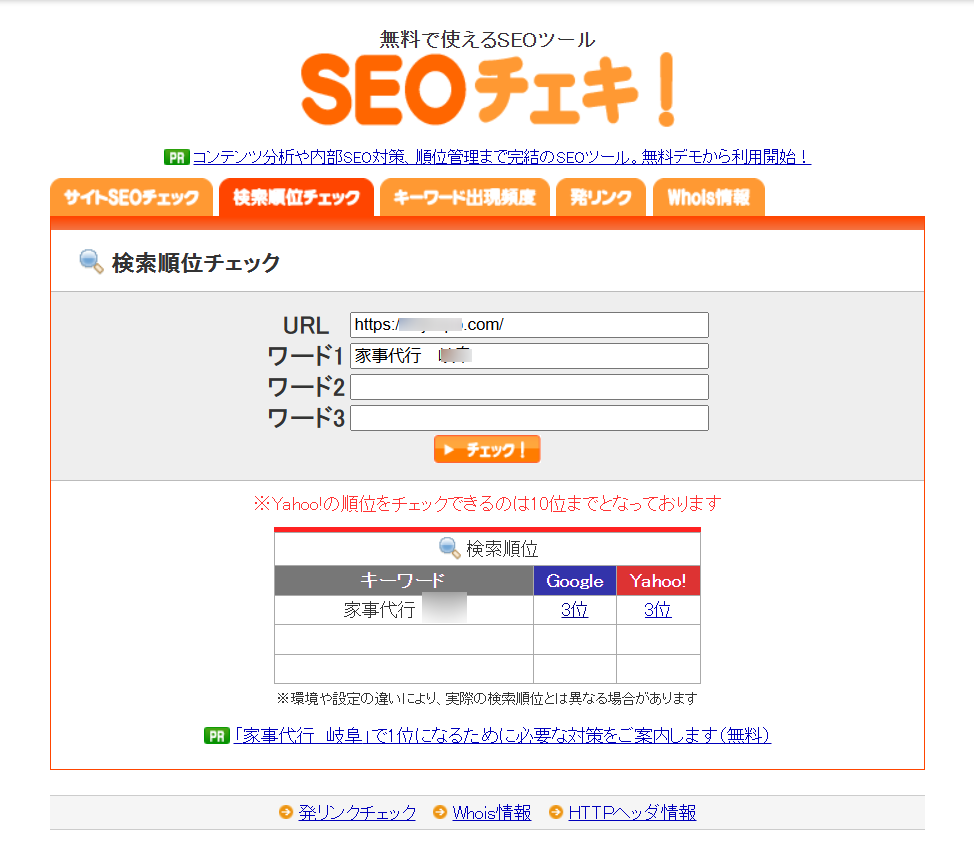Focus the ワード3 input field
974x854 pixels.
tap(529, 418)
